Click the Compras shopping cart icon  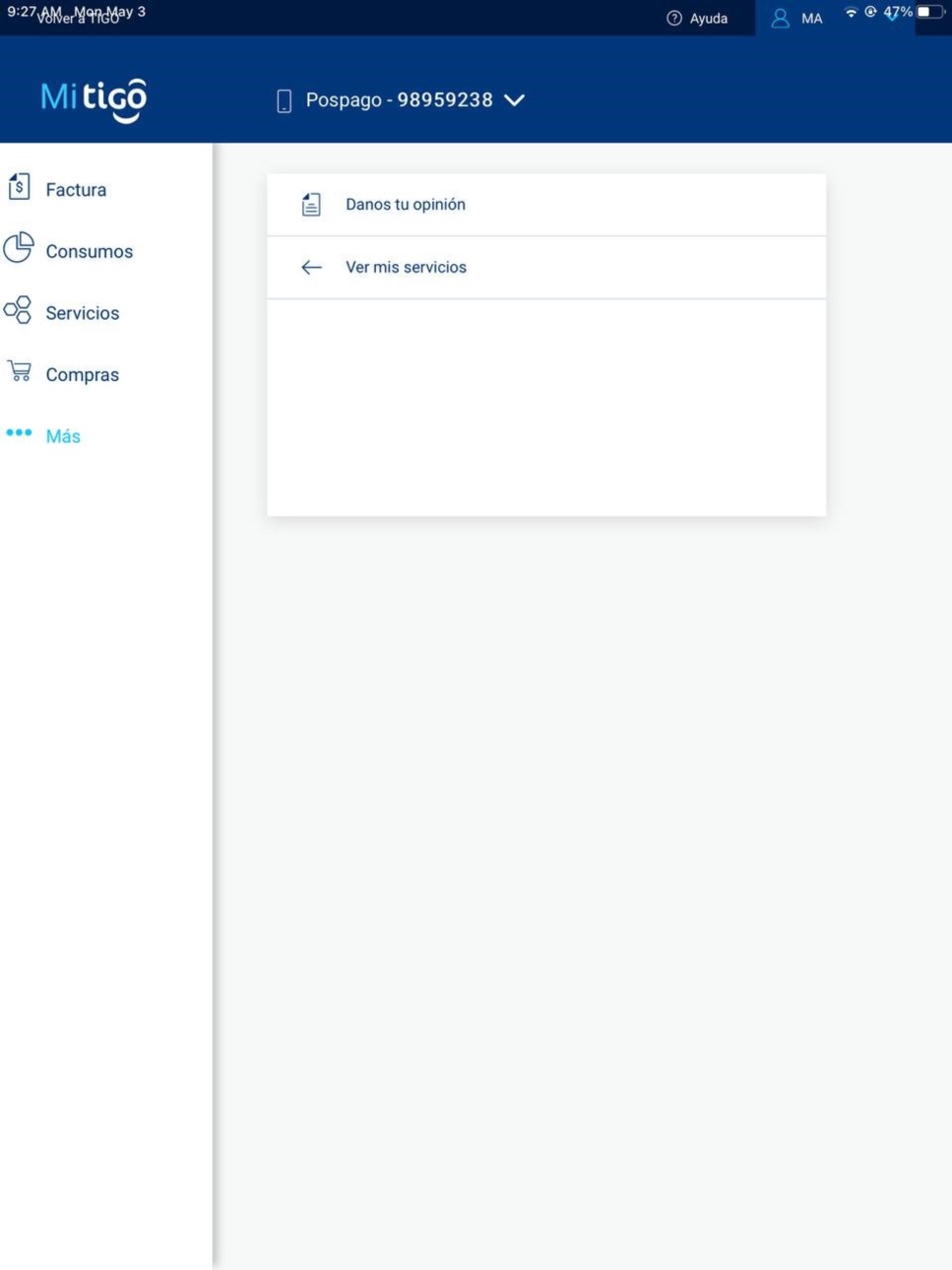(x=19, y=371)
